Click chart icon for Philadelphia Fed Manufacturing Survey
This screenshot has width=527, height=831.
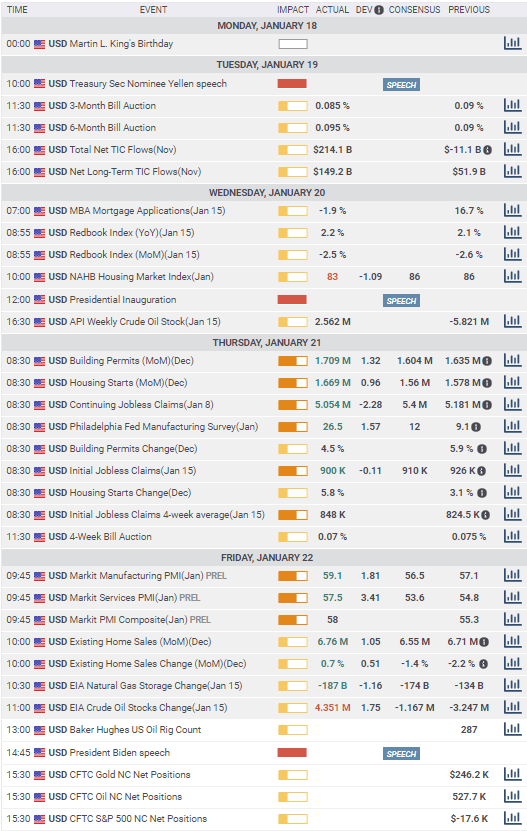click(512, 426)
